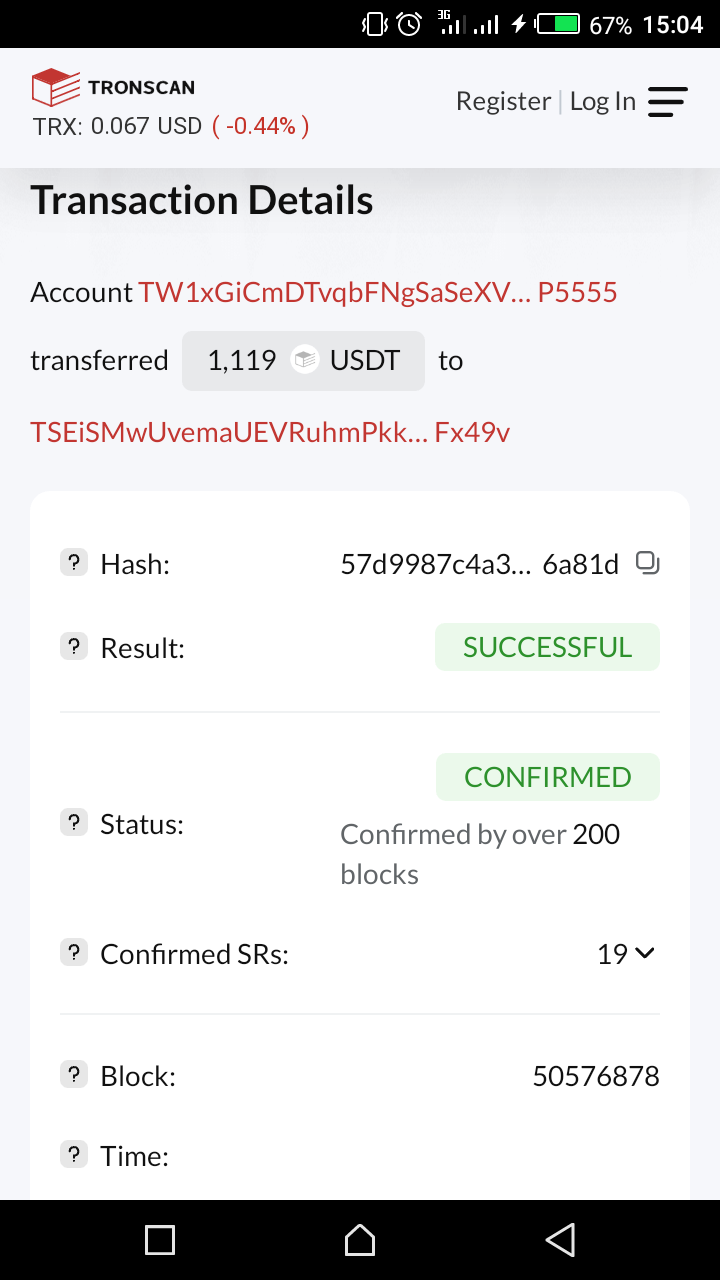Tap the USDT token icon
The width and height of the screenshot is (720, 1280).
304,360
